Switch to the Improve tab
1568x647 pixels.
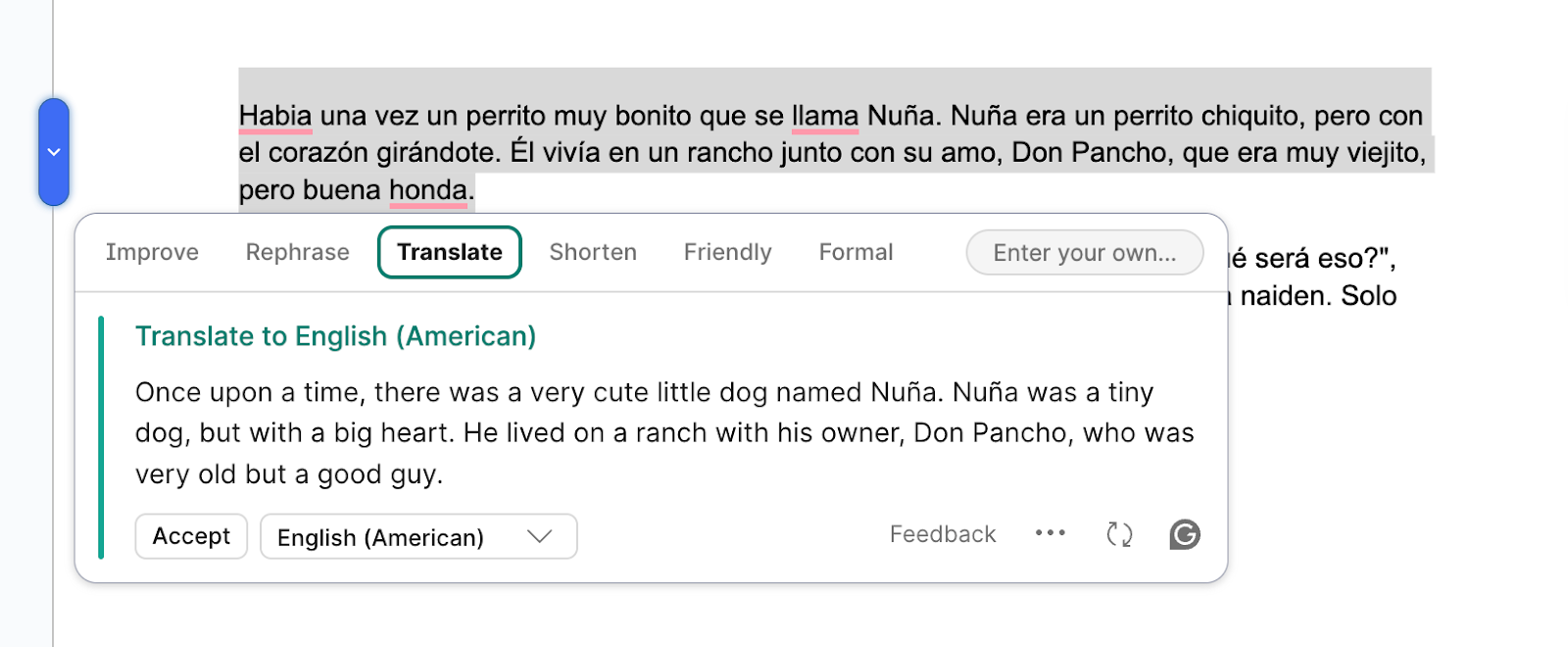pos(152,252)
